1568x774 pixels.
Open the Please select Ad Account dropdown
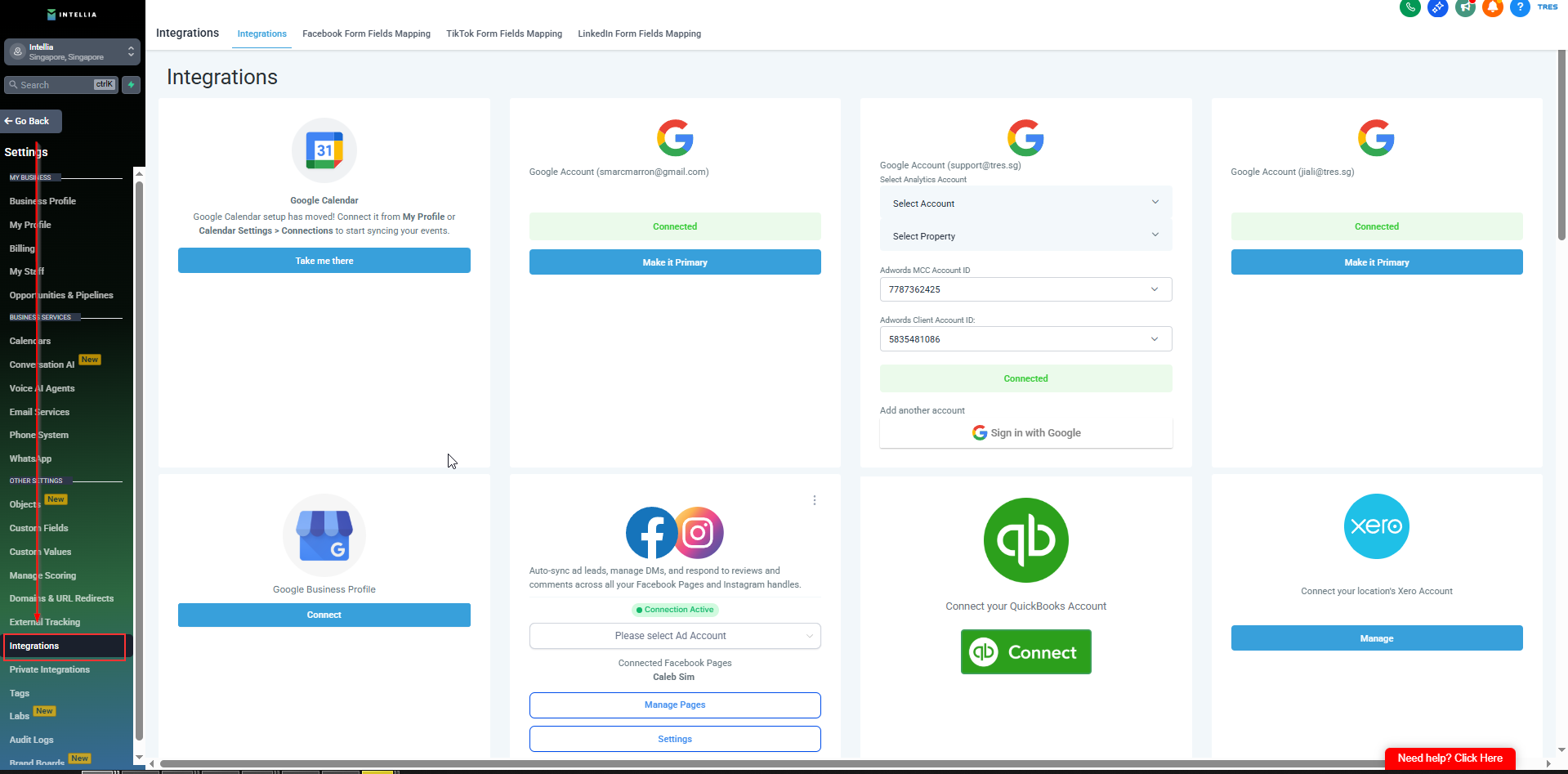(x=675, y=636)
